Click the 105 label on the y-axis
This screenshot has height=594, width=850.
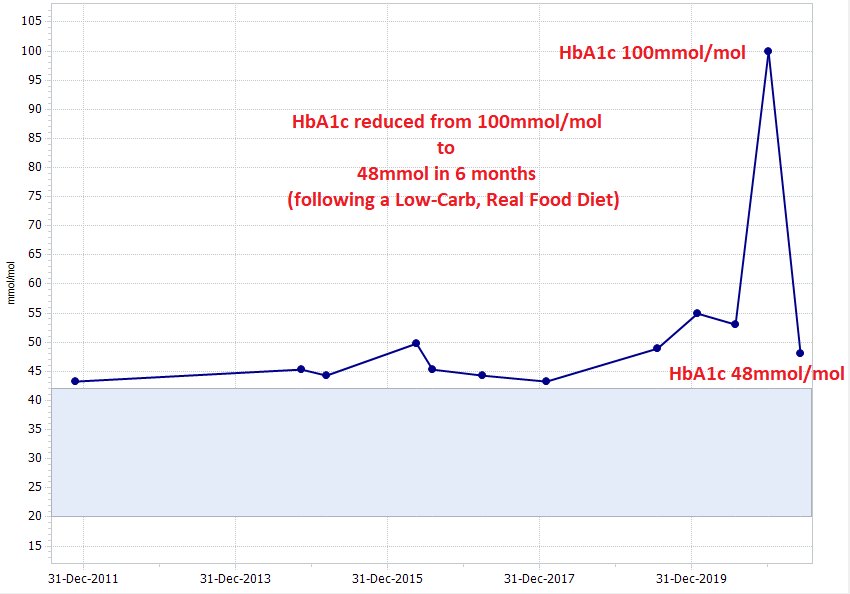point(31,21)
